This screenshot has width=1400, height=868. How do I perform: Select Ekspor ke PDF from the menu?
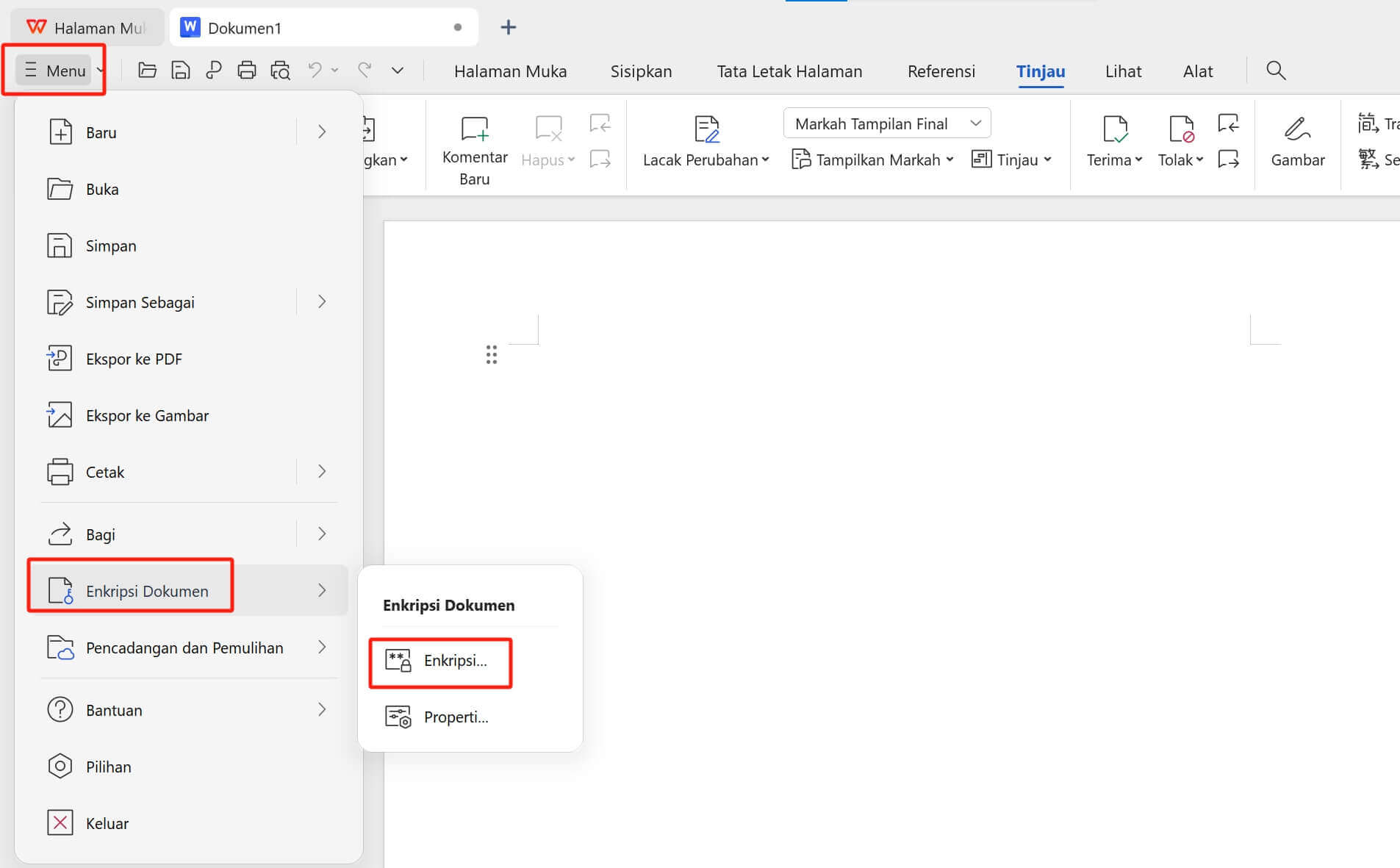tap(133, 359)
